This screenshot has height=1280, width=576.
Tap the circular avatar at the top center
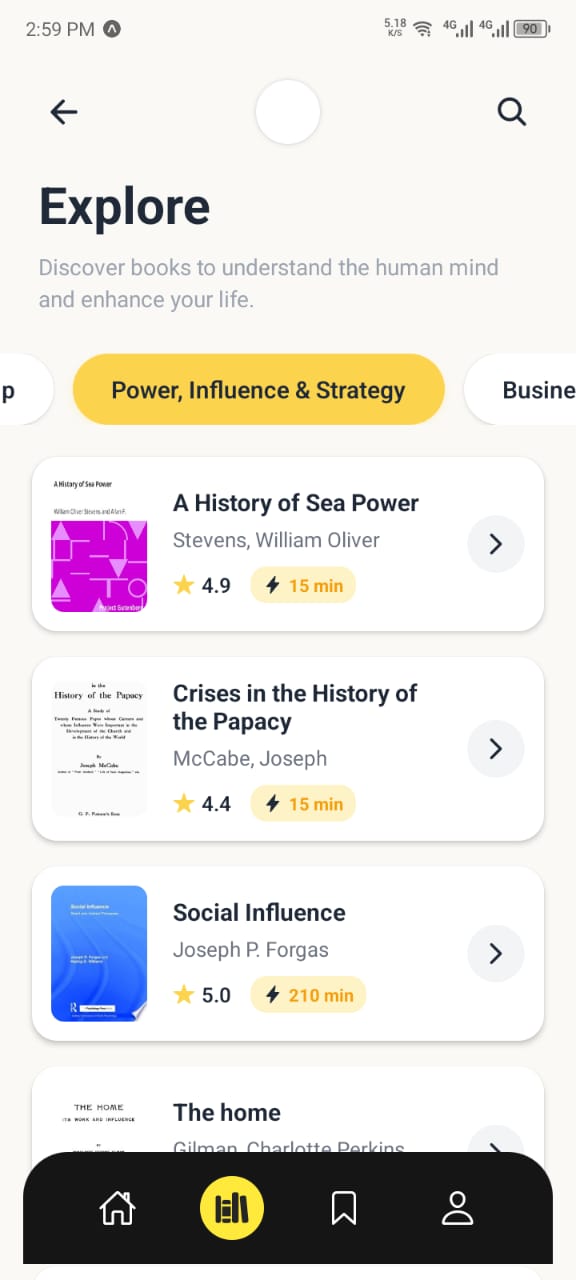[x=287, y=112]
